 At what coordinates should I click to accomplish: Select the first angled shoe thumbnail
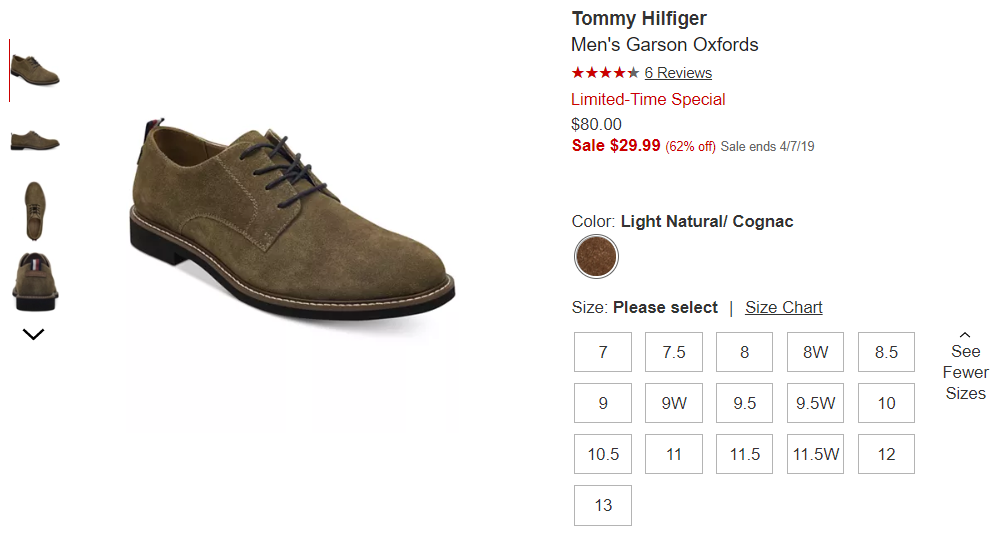click(35, 70)
